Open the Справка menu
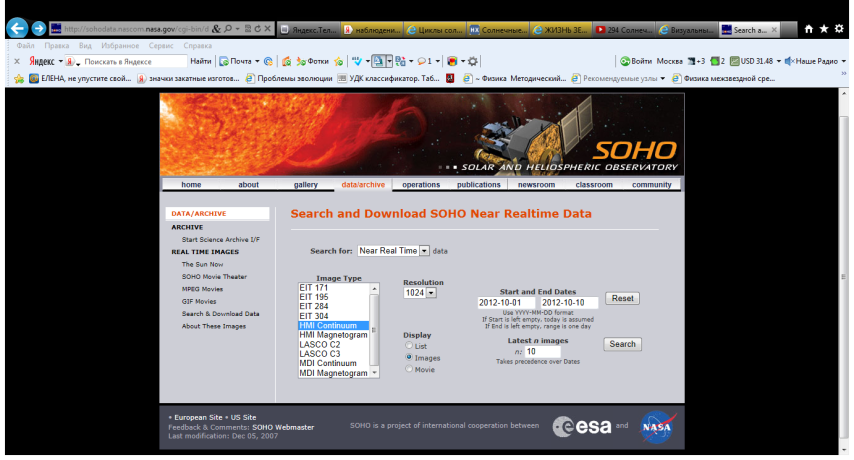Screen dimensions: 854x460 (x=198, y=46)
